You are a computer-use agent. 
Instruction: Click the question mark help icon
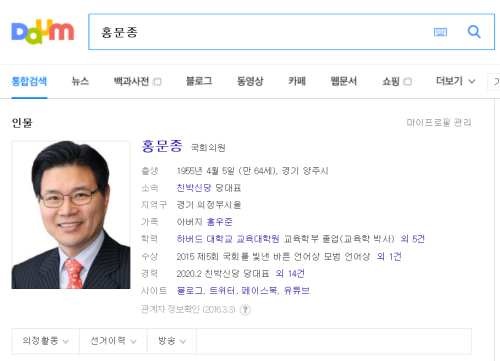coord(245,310)
